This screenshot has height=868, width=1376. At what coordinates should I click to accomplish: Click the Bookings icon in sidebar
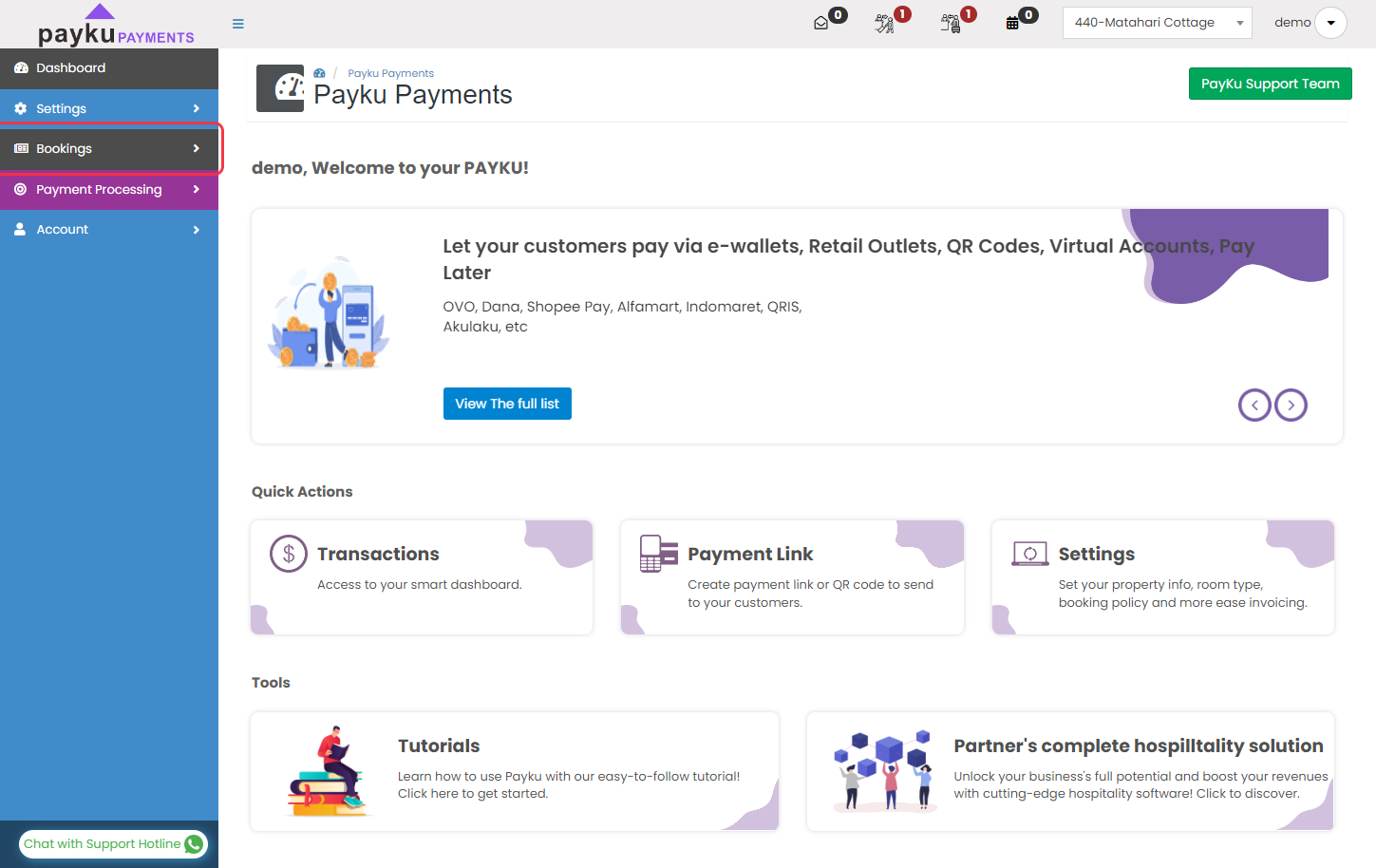[21, 148]
